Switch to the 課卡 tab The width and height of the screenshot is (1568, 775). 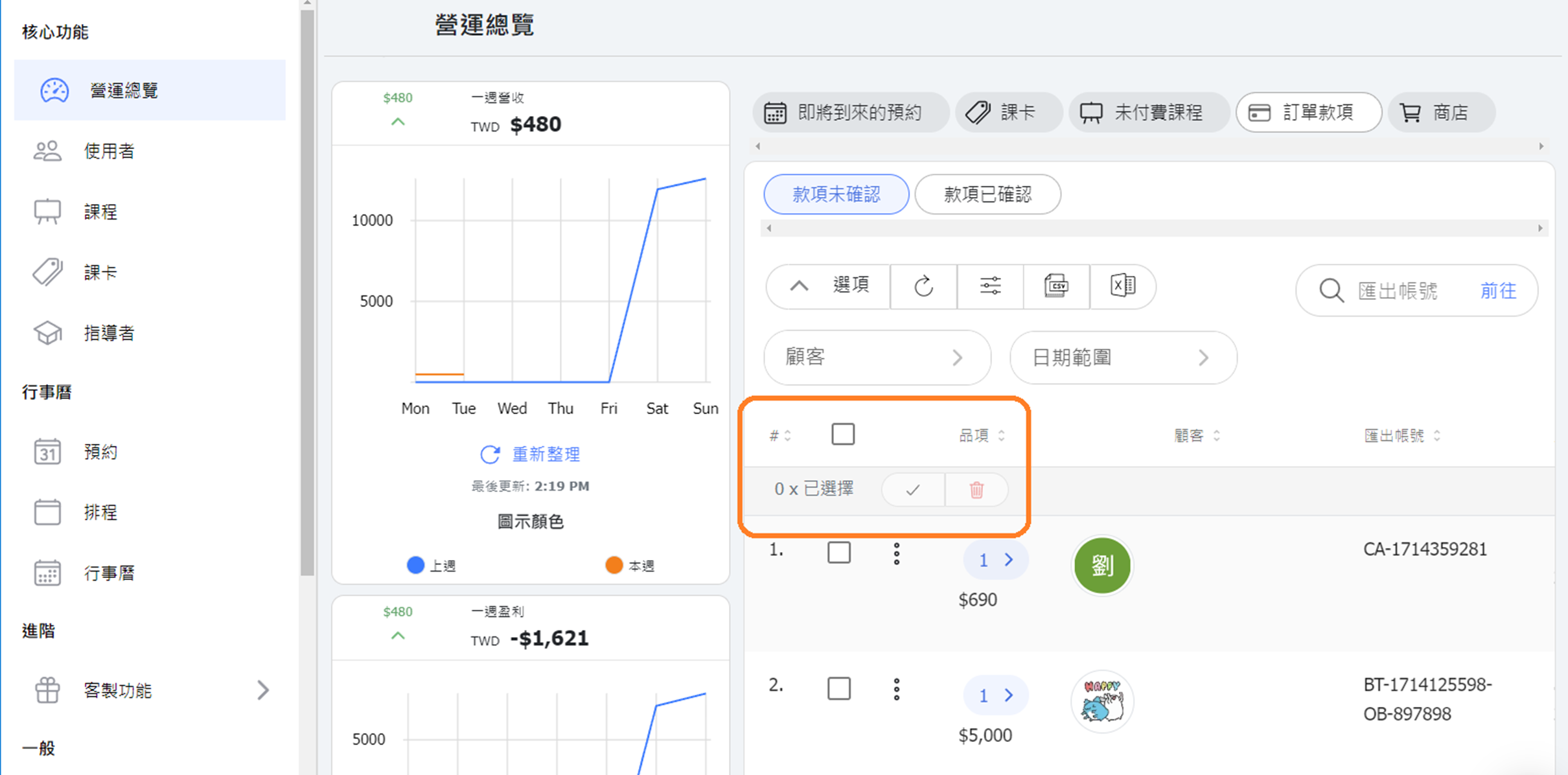1008,113
